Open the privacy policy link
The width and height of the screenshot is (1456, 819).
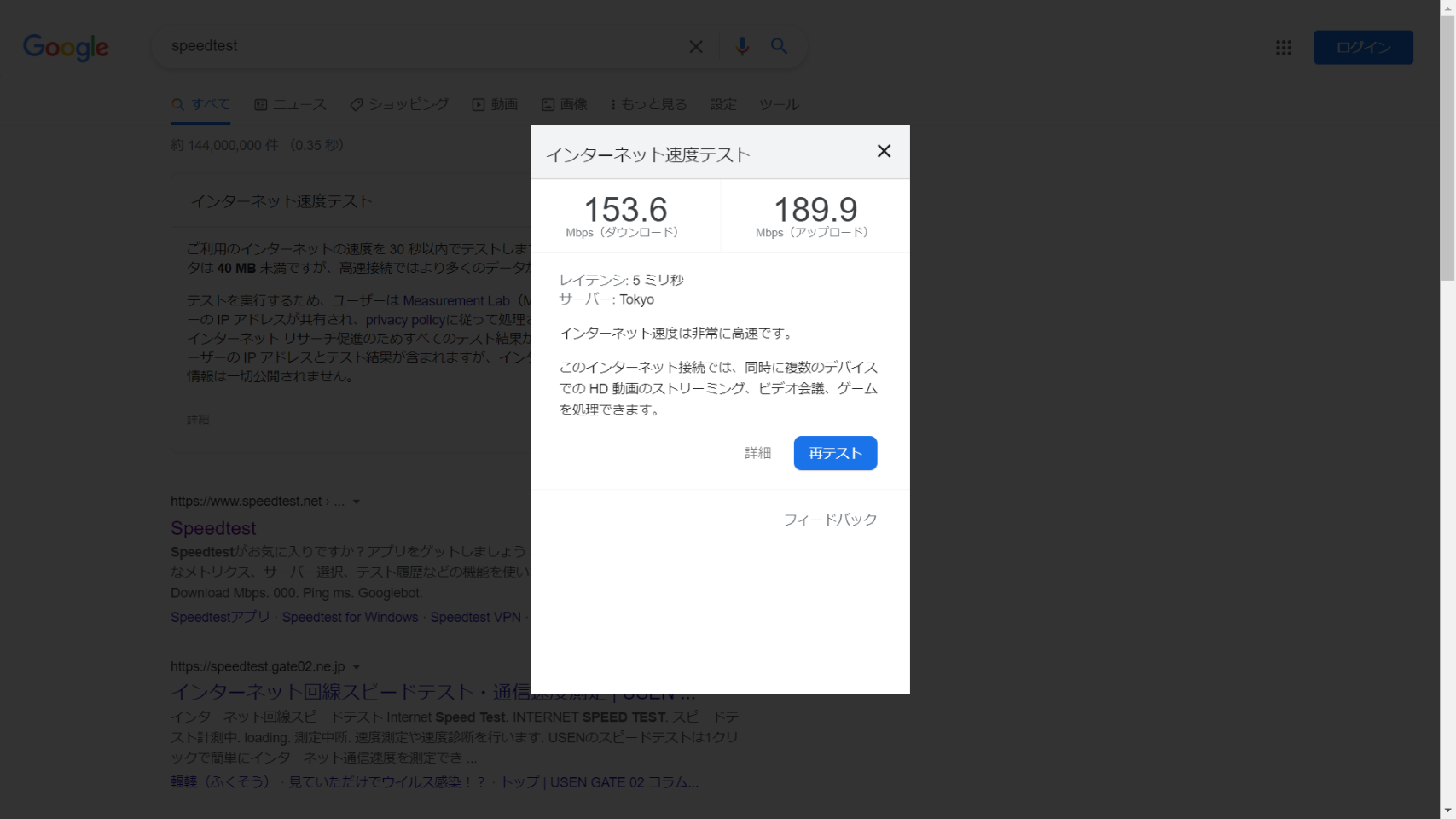pos(405,320)
